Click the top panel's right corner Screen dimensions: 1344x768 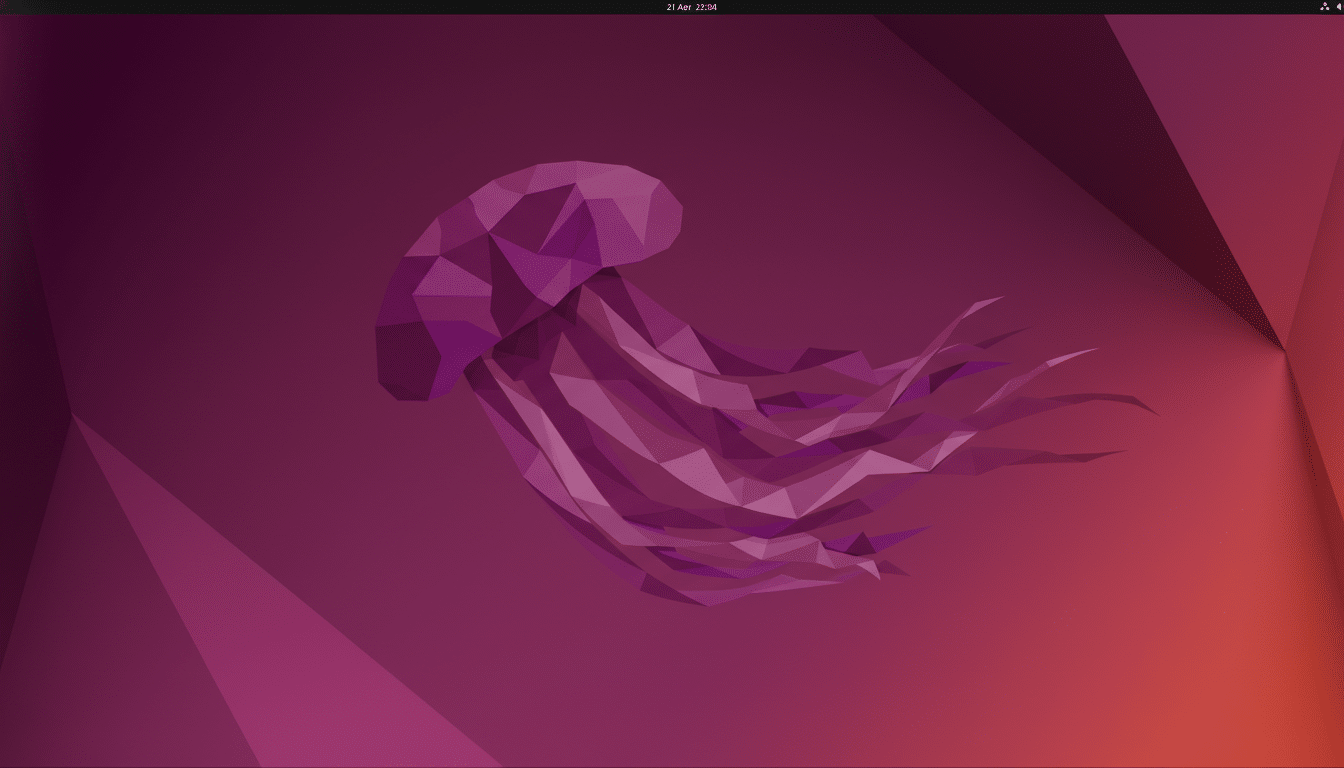[x=1336, y=8]
